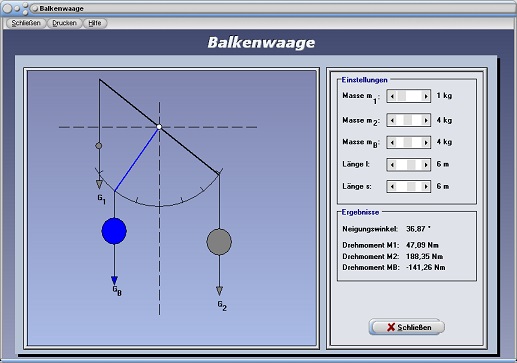Click the gray G1 force arrowhead
517x363 pixels.
(99, 184)
